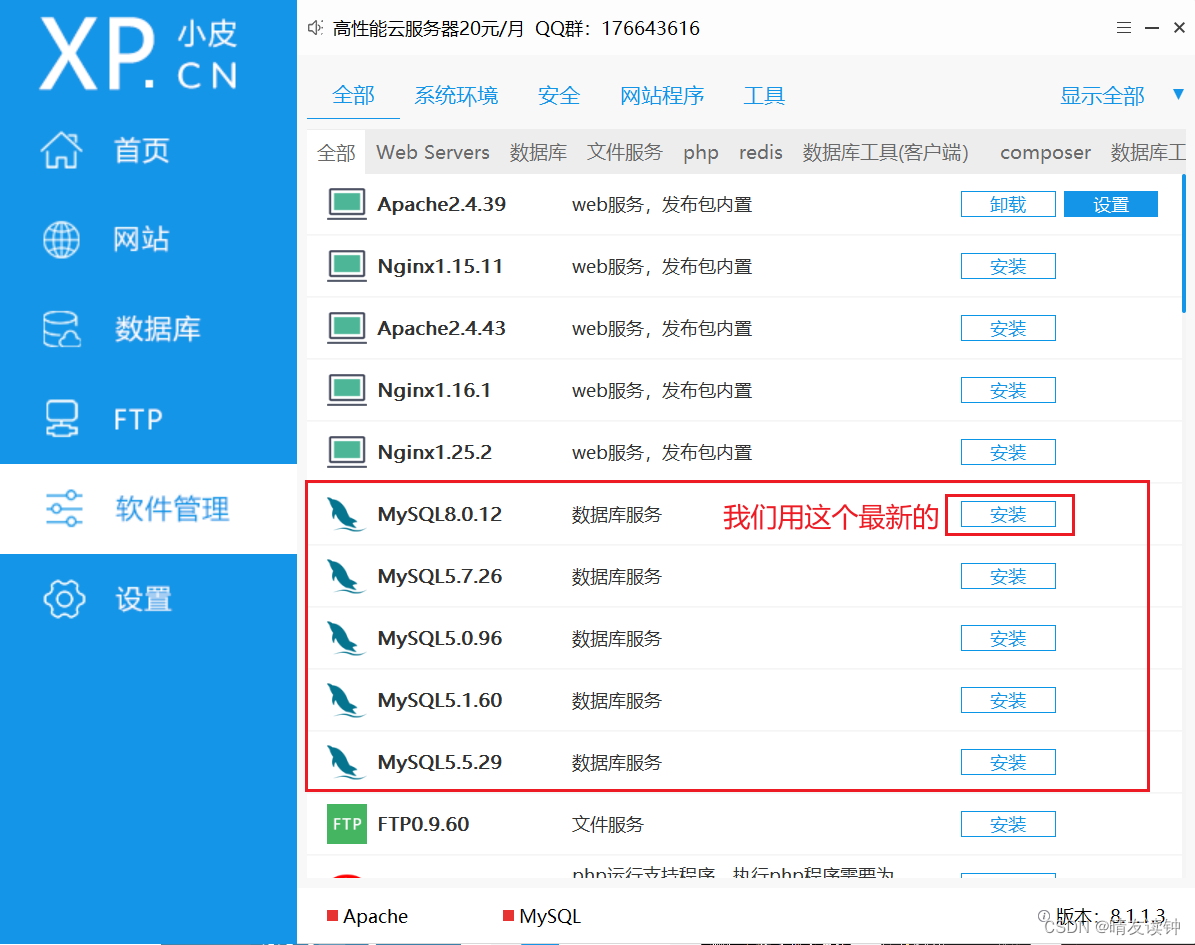The height and width of the screenshot is (945, 1195).
Task: Install MySQL5.7.26
Action: pyautogui.click(x=1008, y=576)
